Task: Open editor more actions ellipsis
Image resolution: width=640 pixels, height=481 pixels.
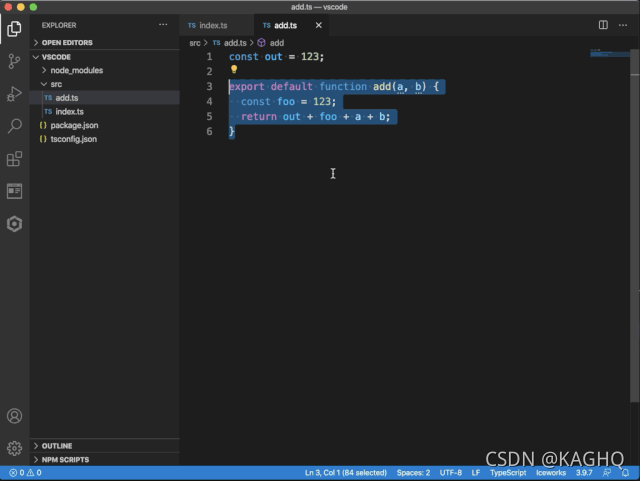Action: tap(623, 25)
